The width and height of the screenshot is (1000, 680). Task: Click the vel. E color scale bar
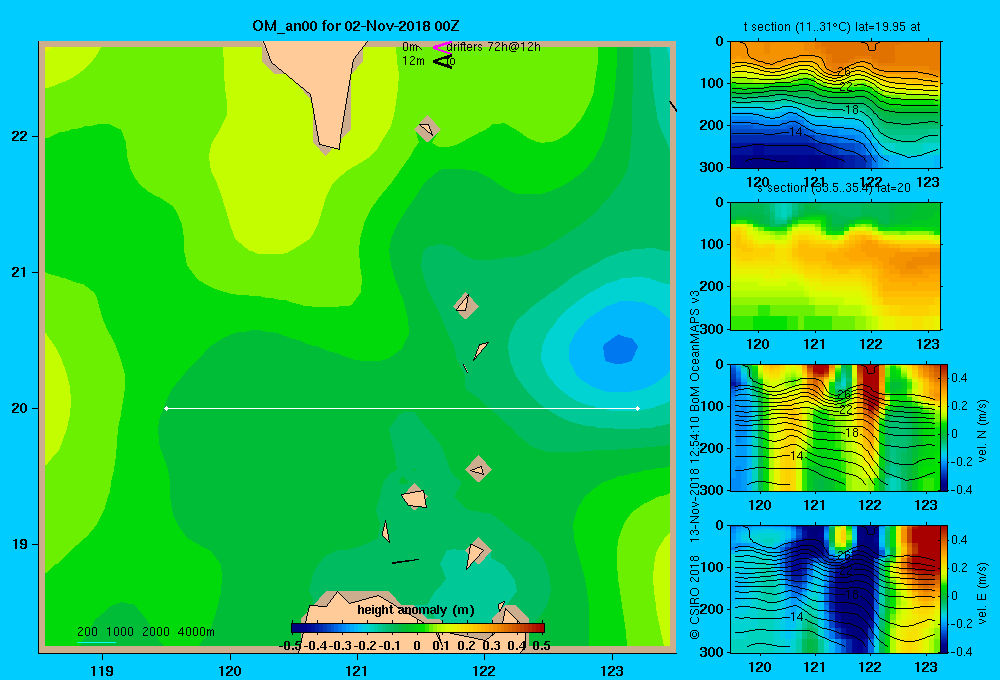tap(944, 589)
